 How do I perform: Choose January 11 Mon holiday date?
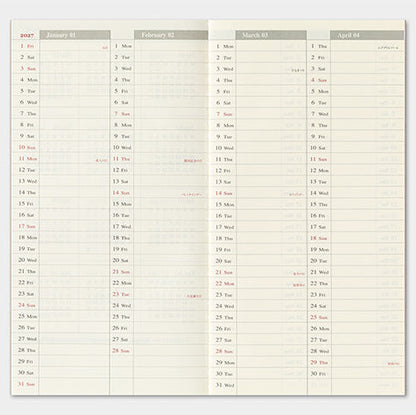coord(28,159)
